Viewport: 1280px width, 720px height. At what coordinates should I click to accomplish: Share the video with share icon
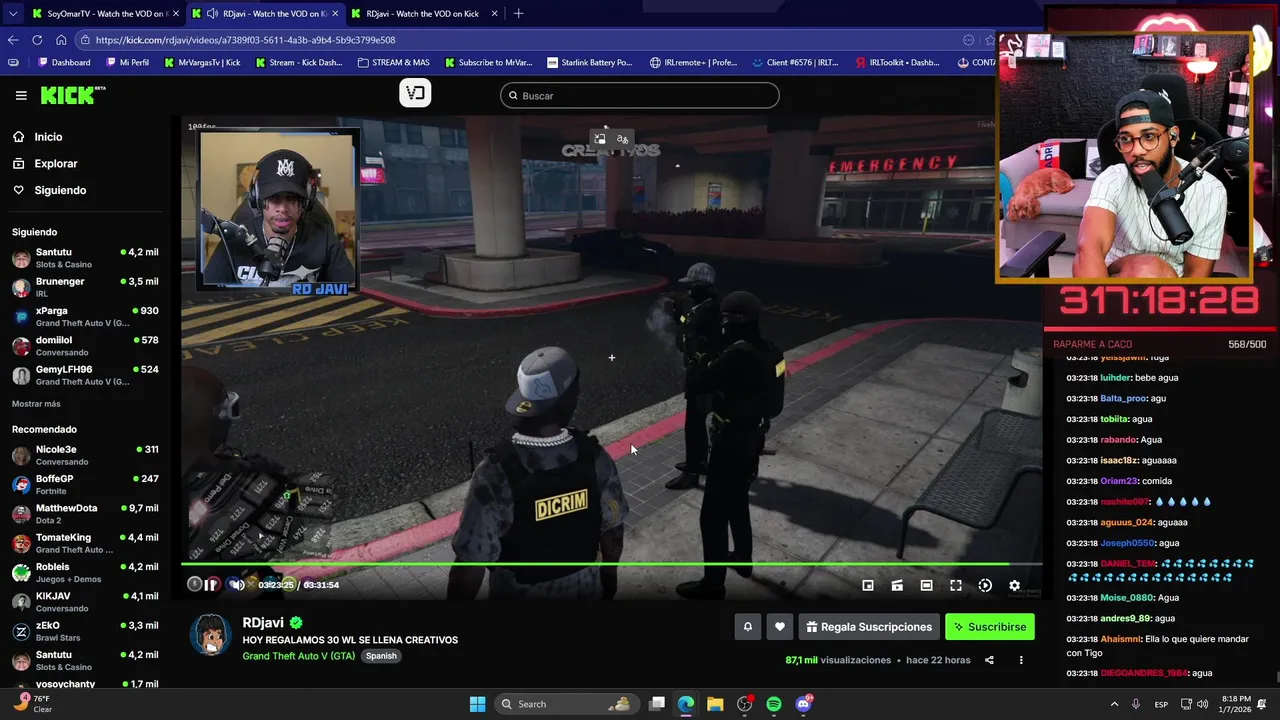tap(989, 660)
